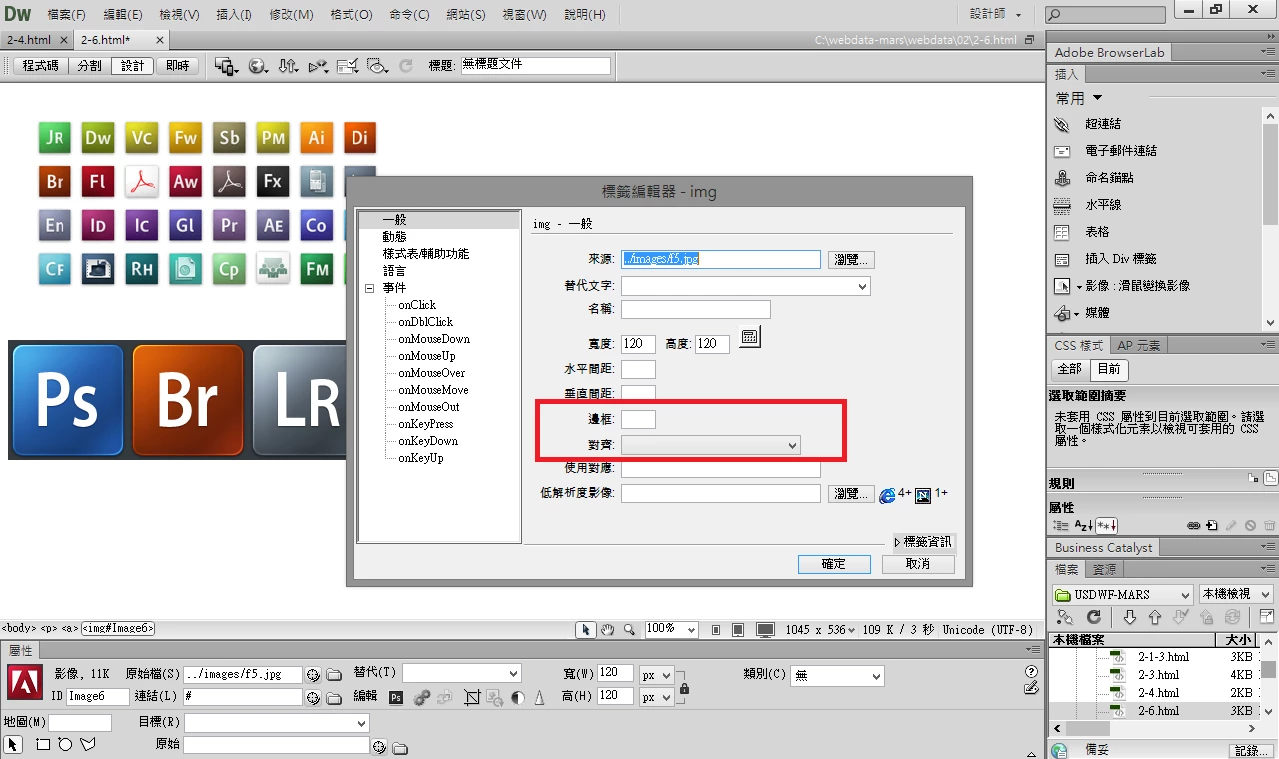This screenshot has height=759, width=1279.
Task: Open zoom level 100% dropdown
Action: tap(670, 629)
